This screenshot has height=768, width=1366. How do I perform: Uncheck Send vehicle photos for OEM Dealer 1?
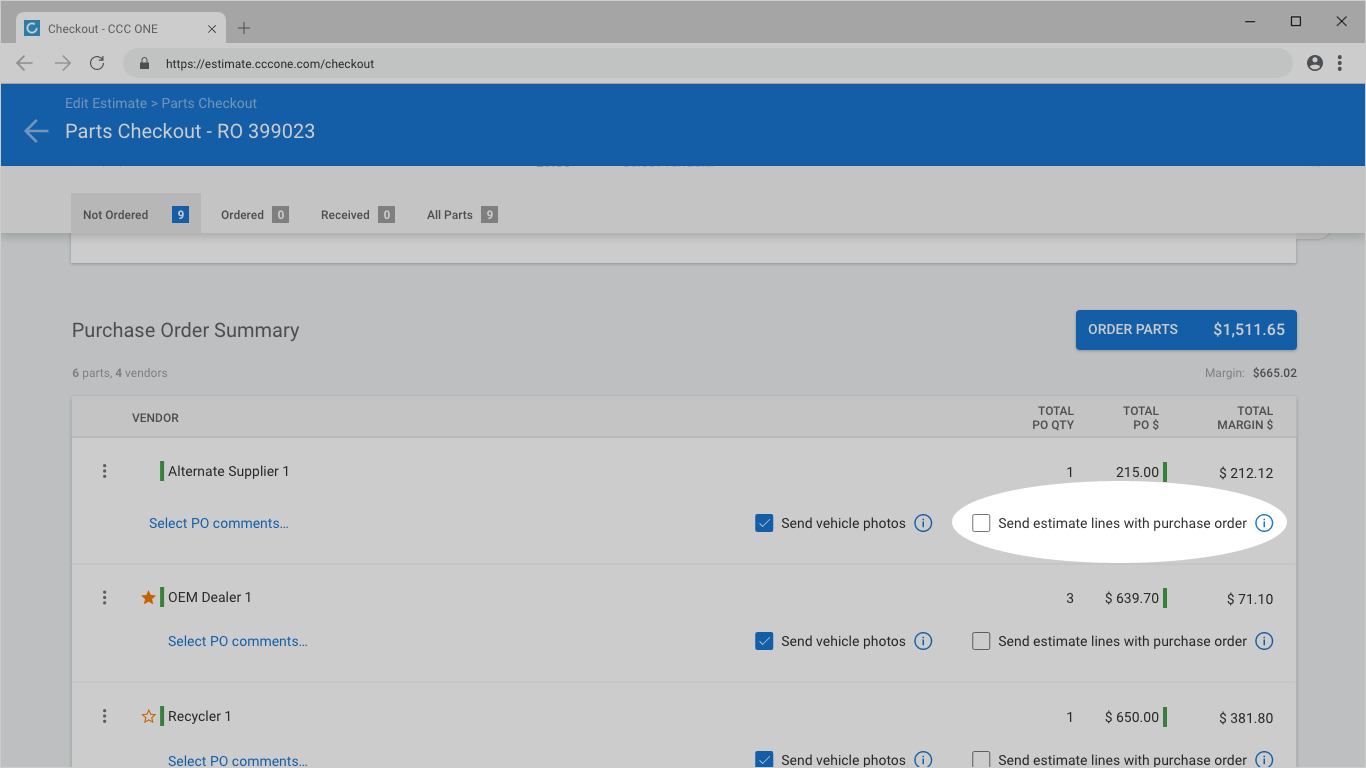(x=764, y=641)
